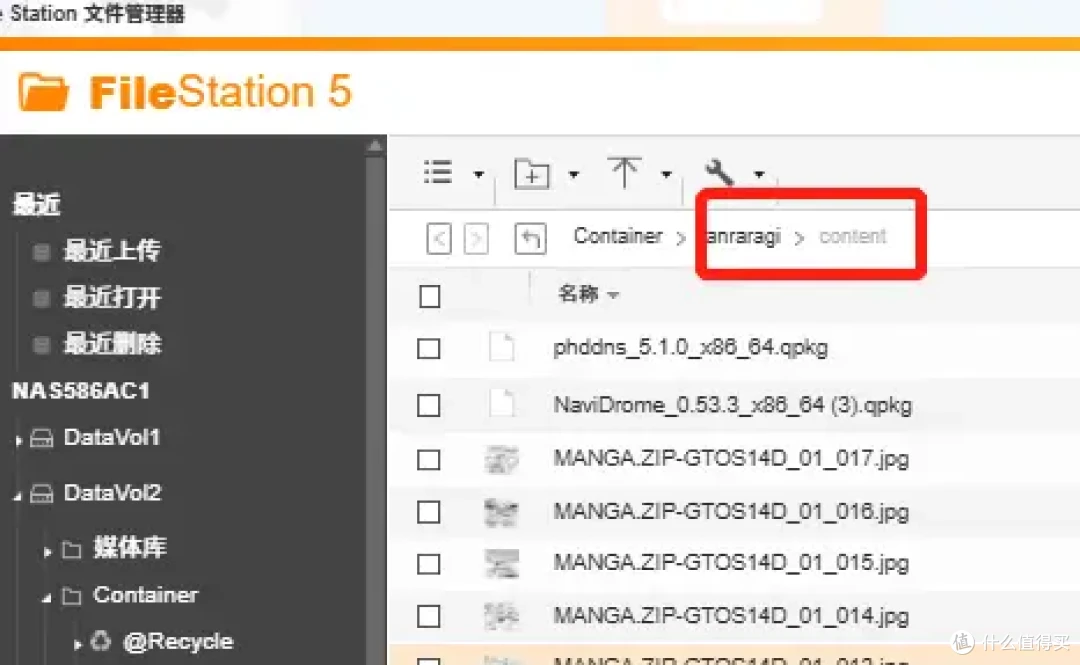Click the upload arrow icon
This screenshot has height=665, width=1080.
pyautogui.click(x=624, y=172)
